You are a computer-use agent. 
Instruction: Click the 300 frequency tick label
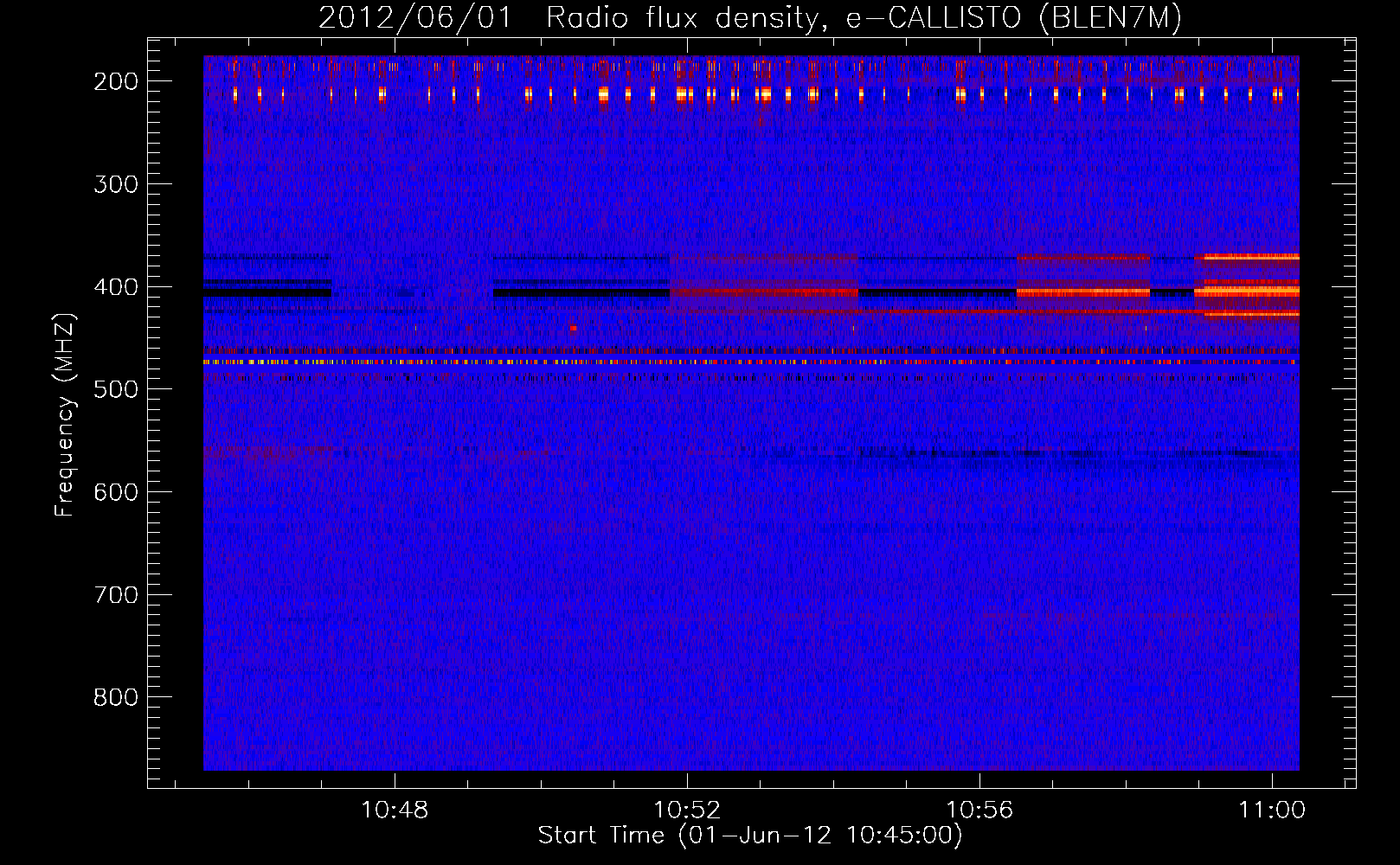[115, 184]
